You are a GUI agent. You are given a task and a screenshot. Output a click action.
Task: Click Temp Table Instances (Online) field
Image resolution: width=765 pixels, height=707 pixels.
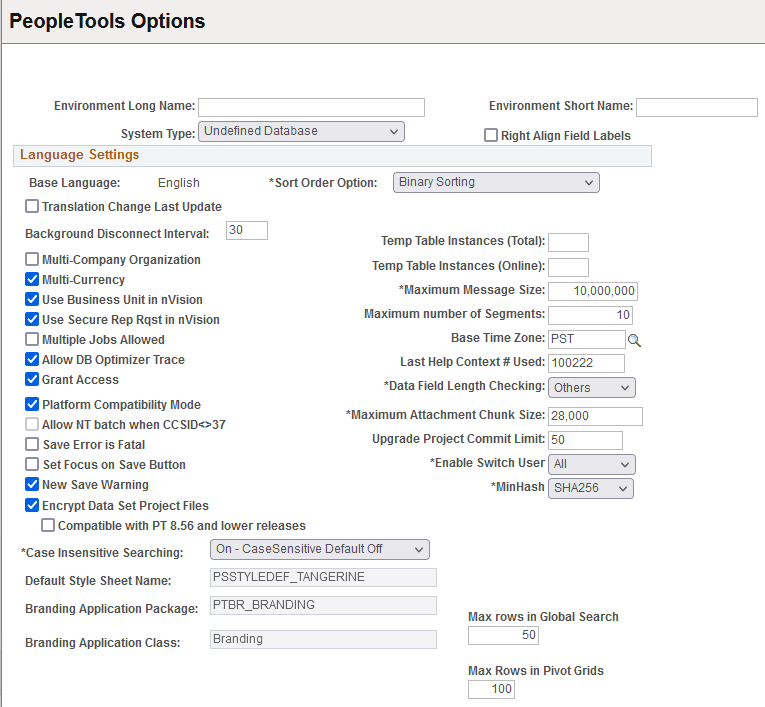click(x=568, y=267)
